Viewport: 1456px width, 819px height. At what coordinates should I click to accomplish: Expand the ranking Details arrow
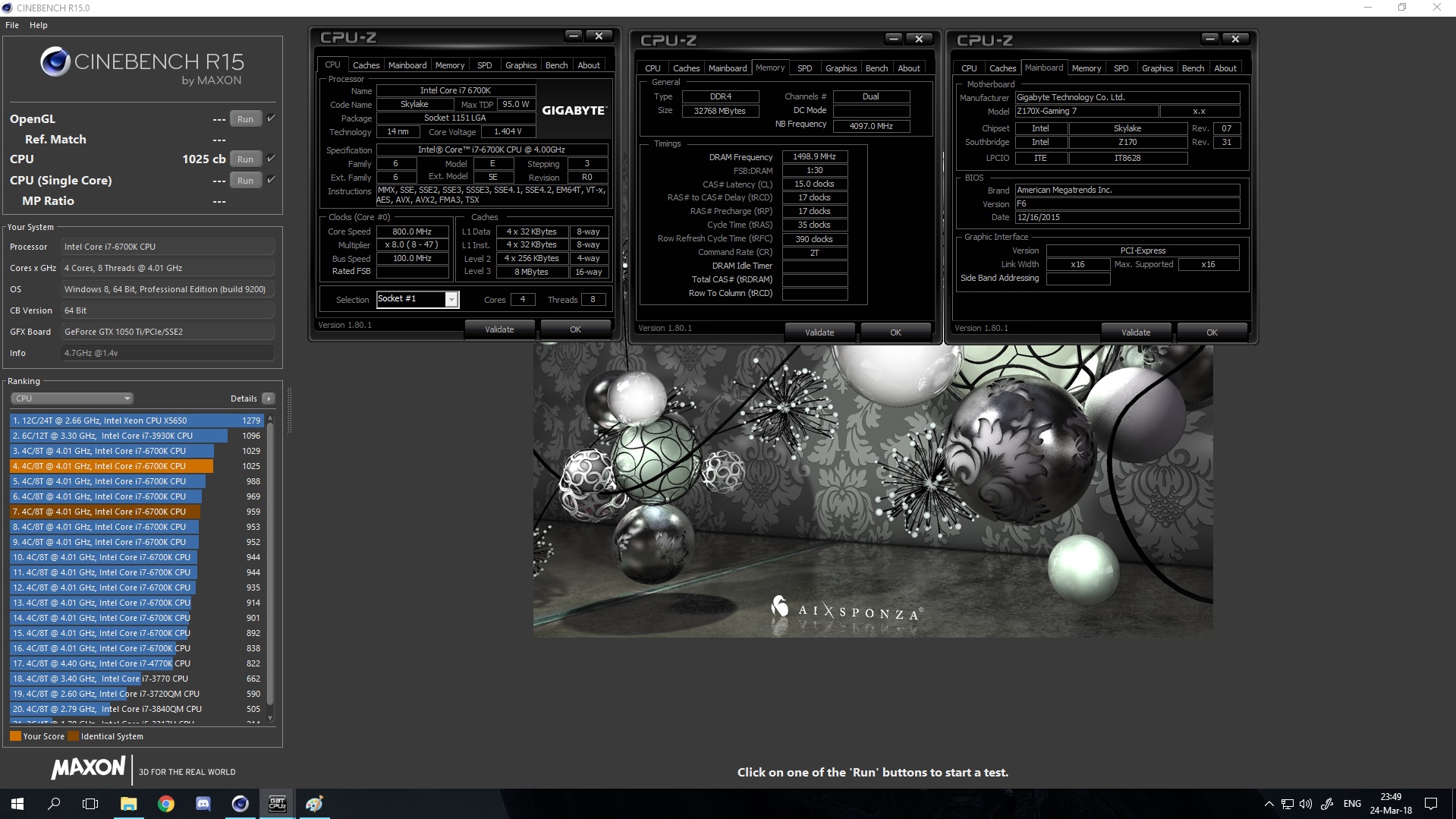coord(268,398)
